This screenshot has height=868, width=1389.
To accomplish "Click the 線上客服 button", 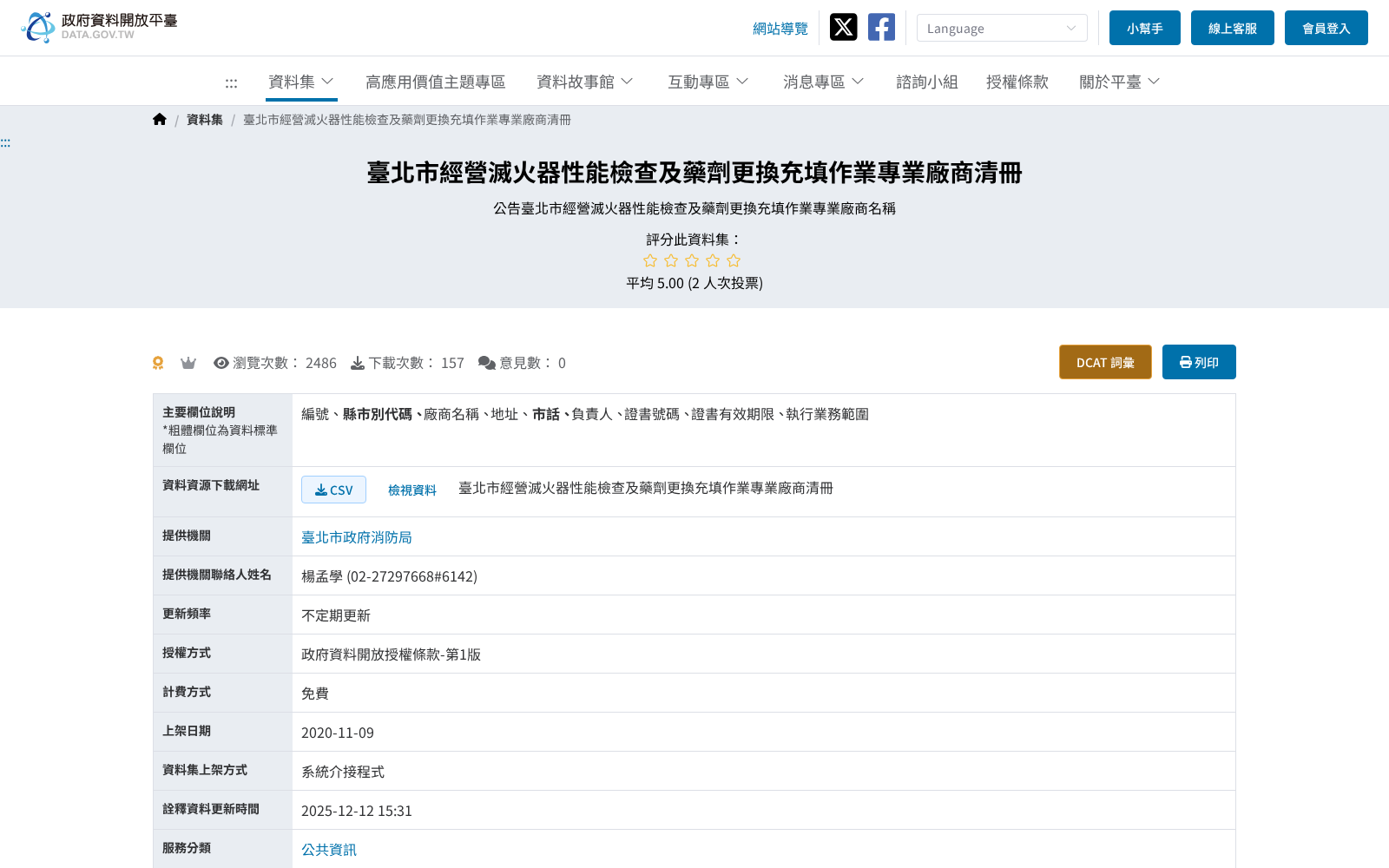I will pos(1233,28).
